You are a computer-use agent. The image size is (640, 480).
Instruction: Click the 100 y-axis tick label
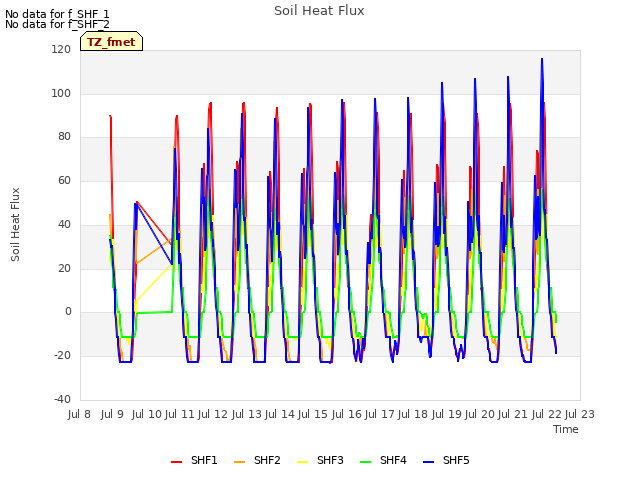tap(61, 93)
